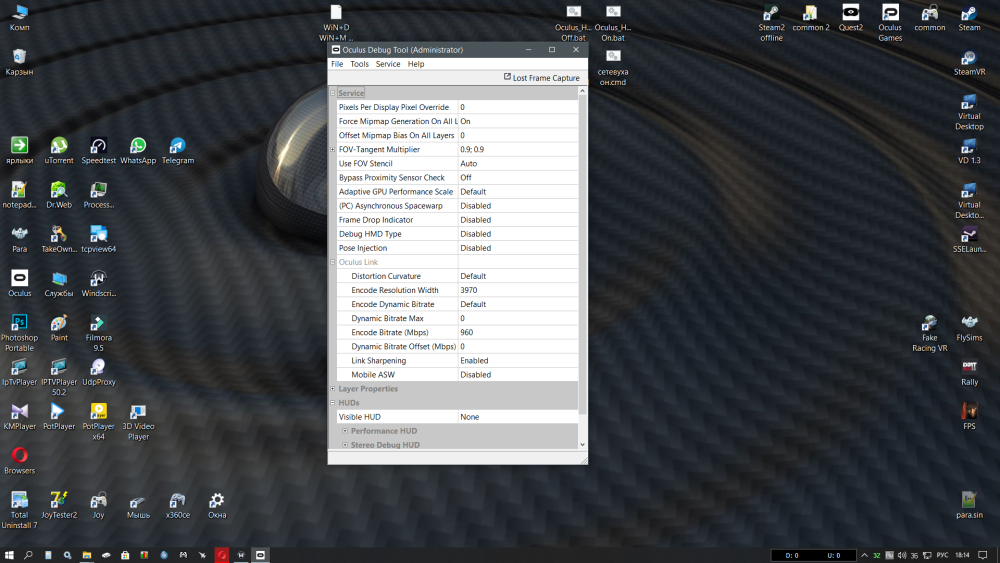Select Offset Mipmap Bias On All Layers label
Screen dimensions: 1000x563
[396, 135]
